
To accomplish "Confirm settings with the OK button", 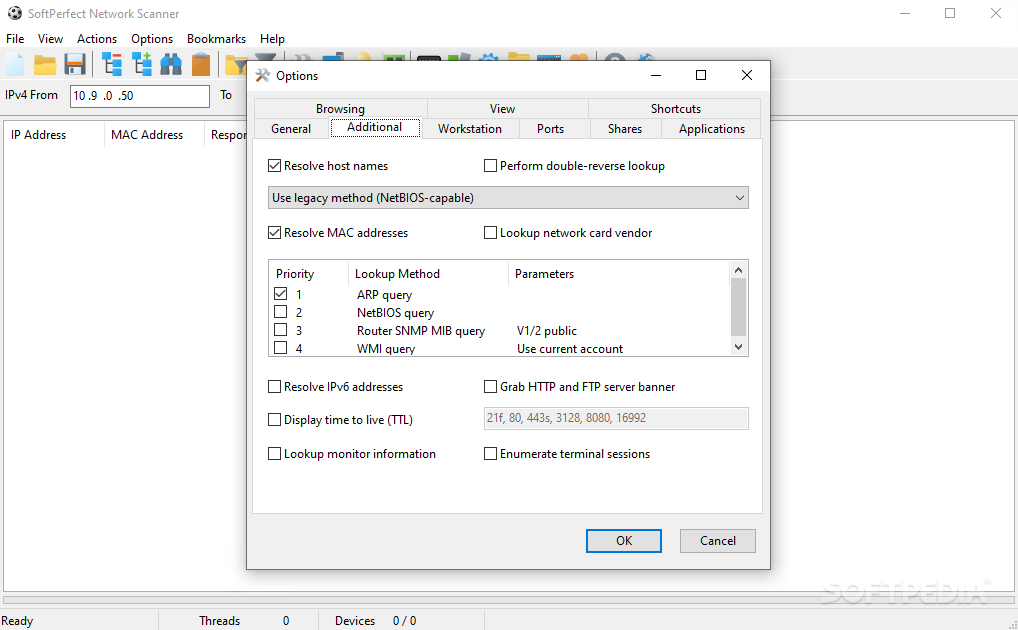I will click(x=624, y=541).
